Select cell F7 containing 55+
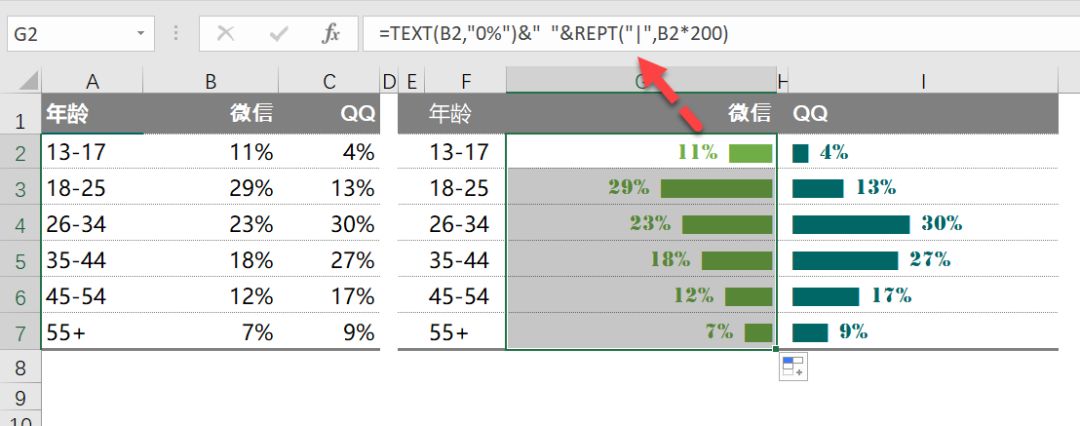 click(x=466, y=332)
